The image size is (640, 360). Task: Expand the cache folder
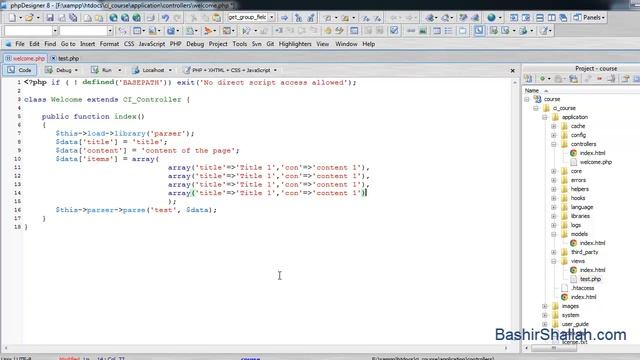[553, 126]
